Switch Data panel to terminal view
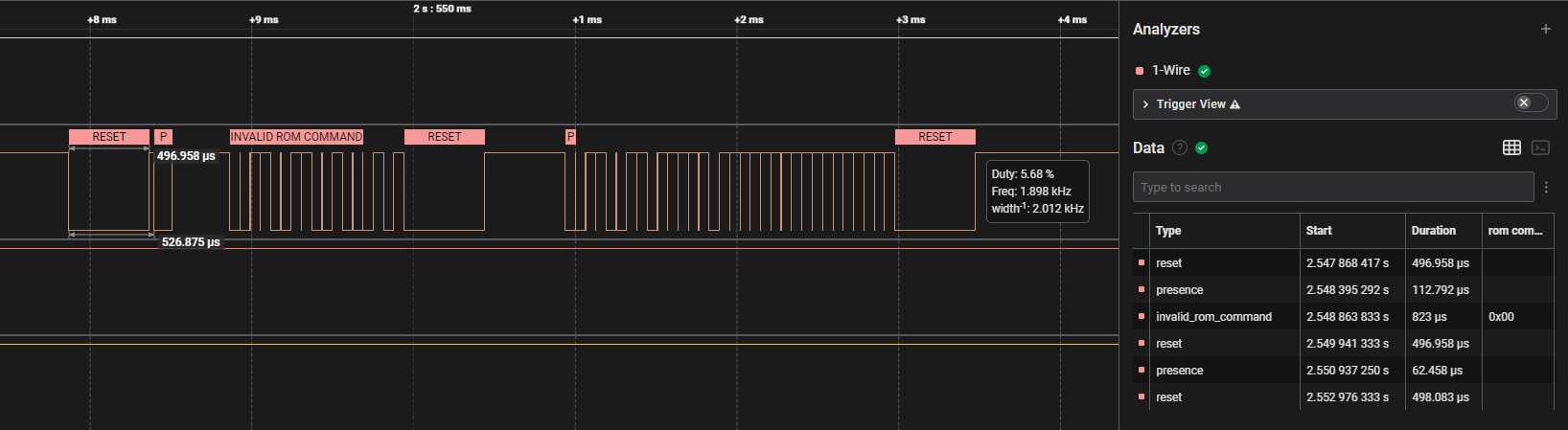Viewport: 1568px width, 430px height. pyautogui.click(x=1540, y=147)
